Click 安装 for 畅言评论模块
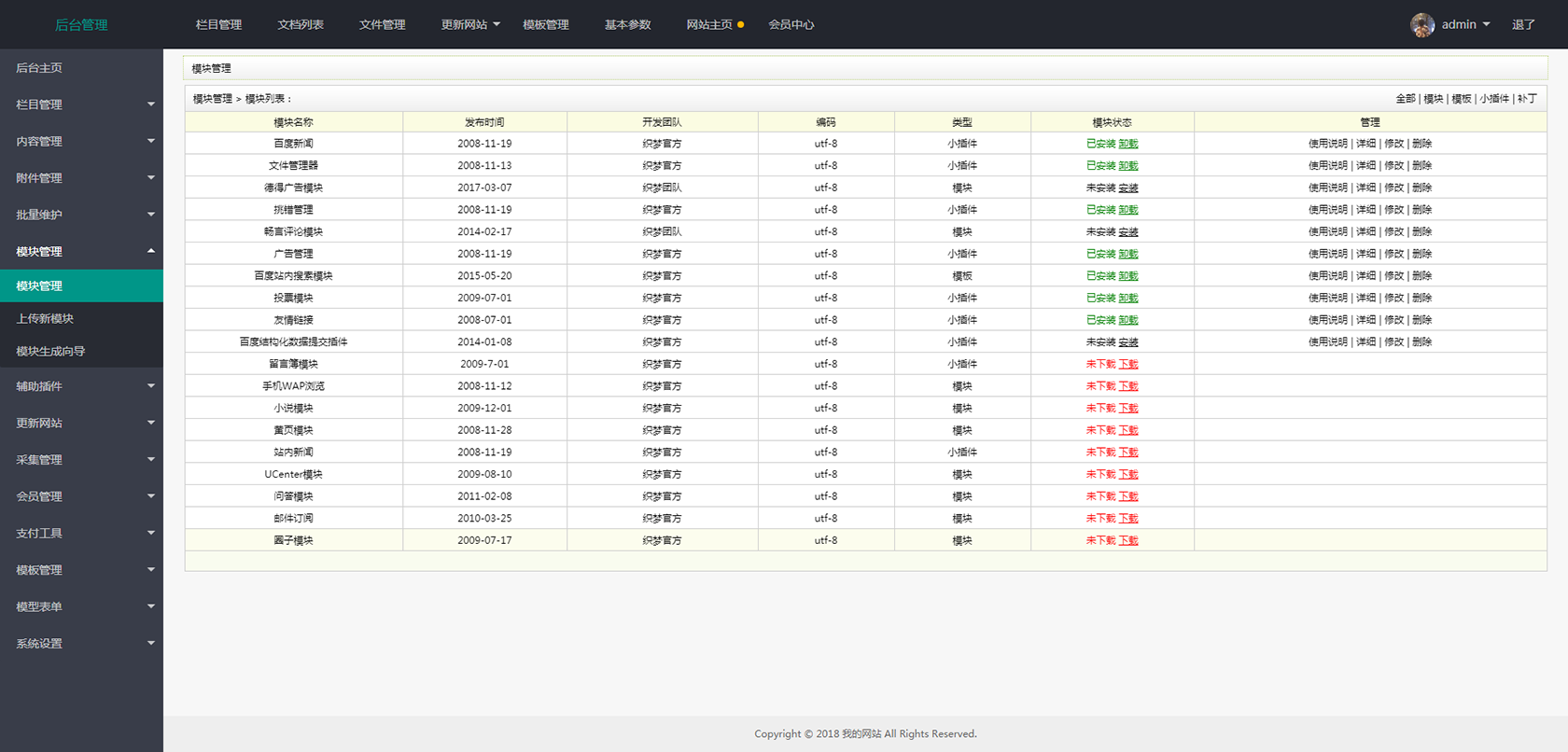Image resolution: width=1568 pixels, height=752 pixels. pos(1128,232)
